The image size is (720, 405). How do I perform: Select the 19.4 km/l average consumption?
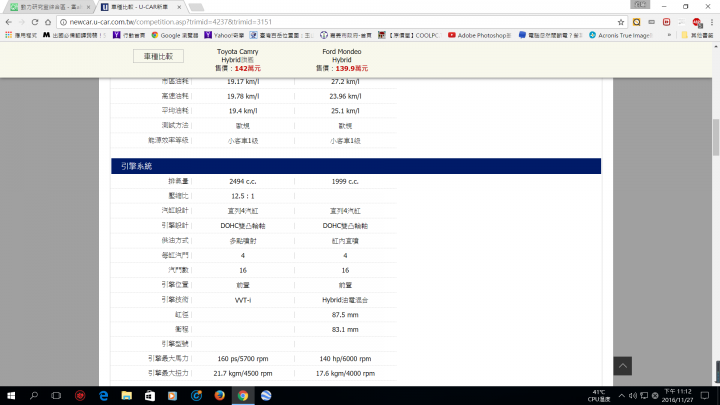point(243,111)
